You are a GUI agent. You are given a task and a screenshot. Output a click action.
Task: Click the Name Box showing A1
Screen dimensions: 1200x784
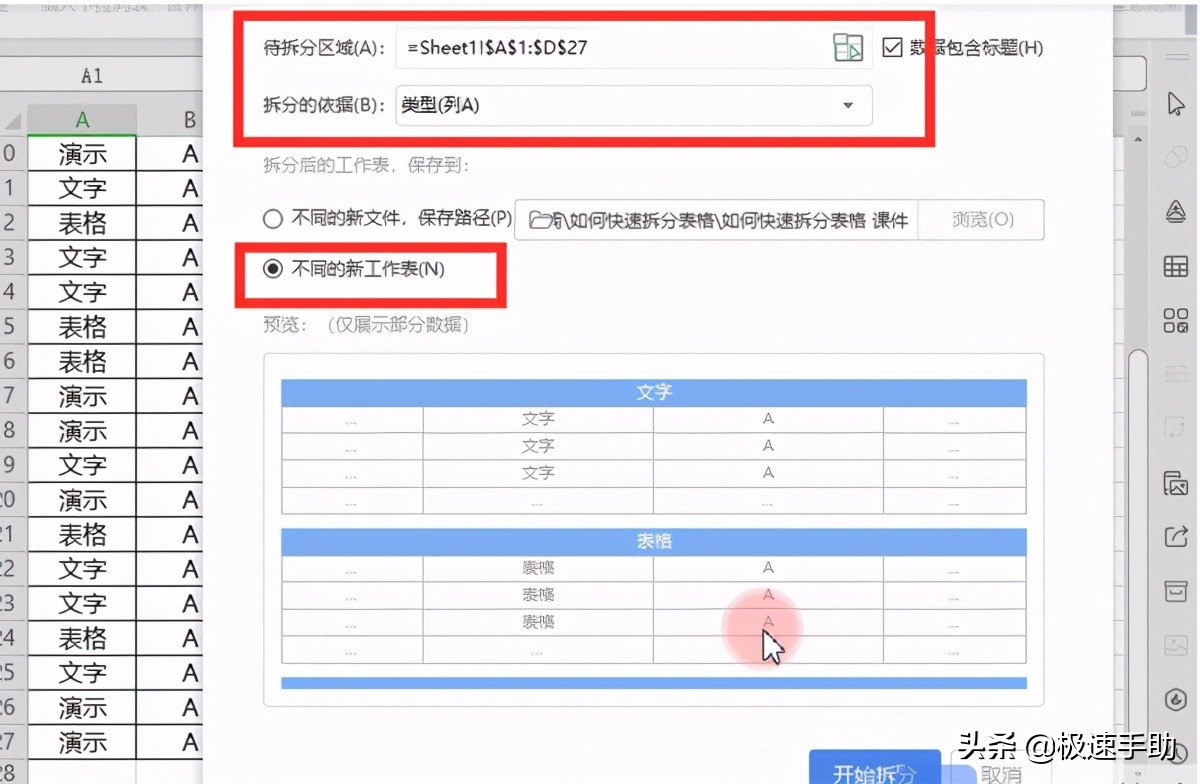click(x=93, y=76)
